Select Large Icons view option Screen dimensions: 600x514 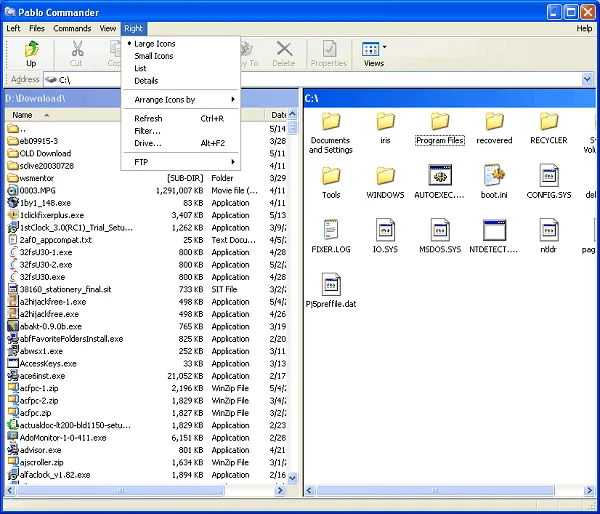coord(155,44)
